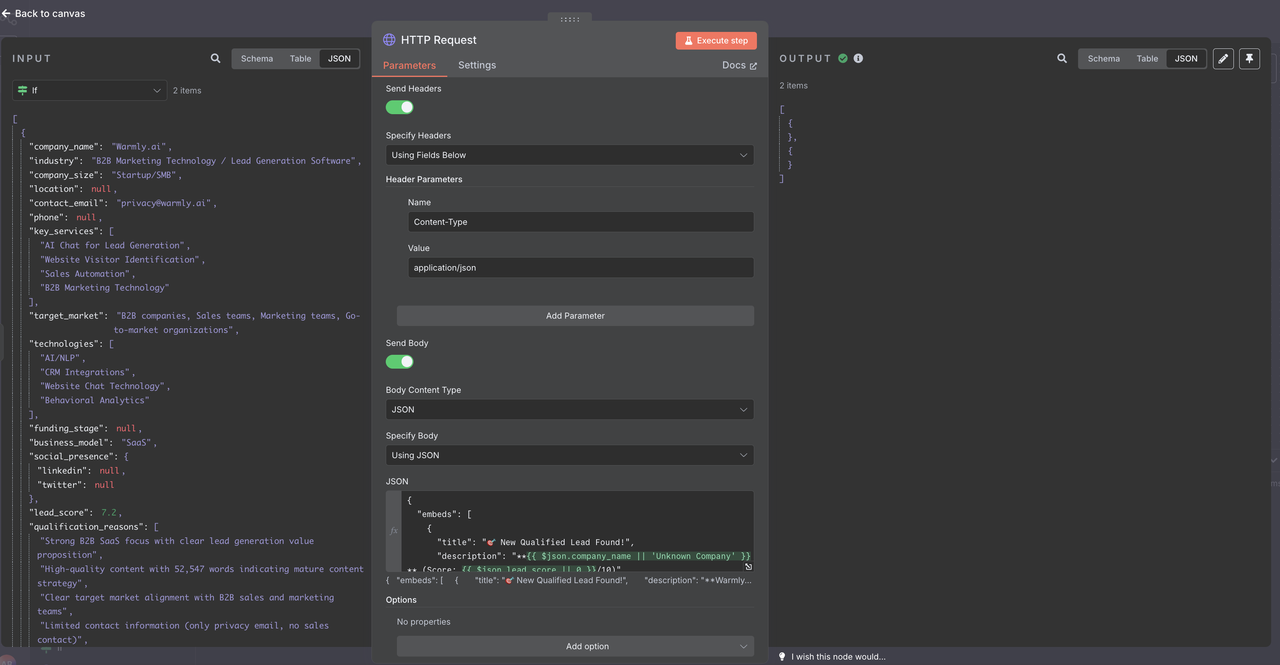Go back to canvas via arrow link
The image size is (1280, 665).
tap(44, 14)
